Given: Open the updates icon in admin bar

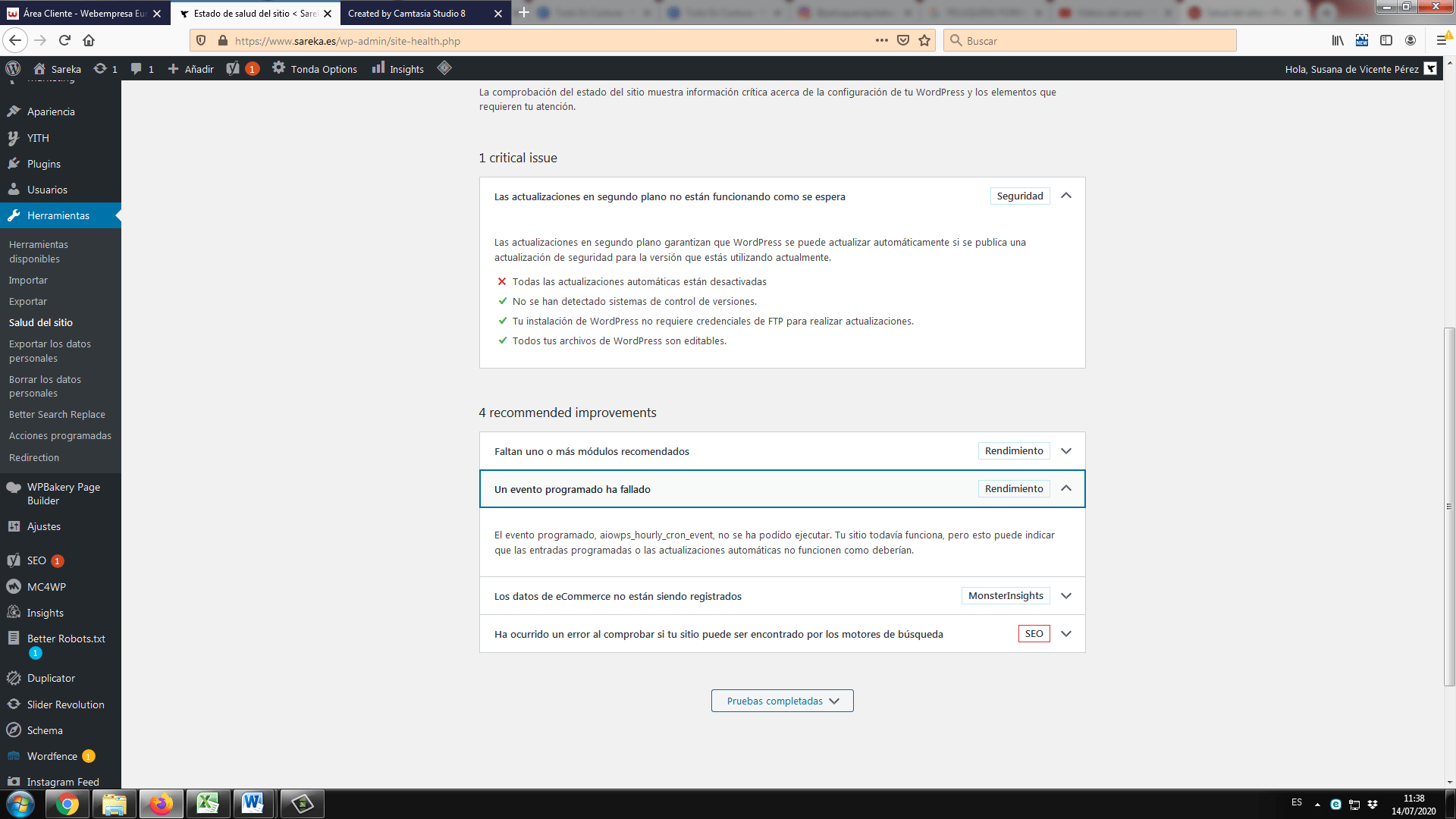Looking at the screenshot, I should pos(105,68).
